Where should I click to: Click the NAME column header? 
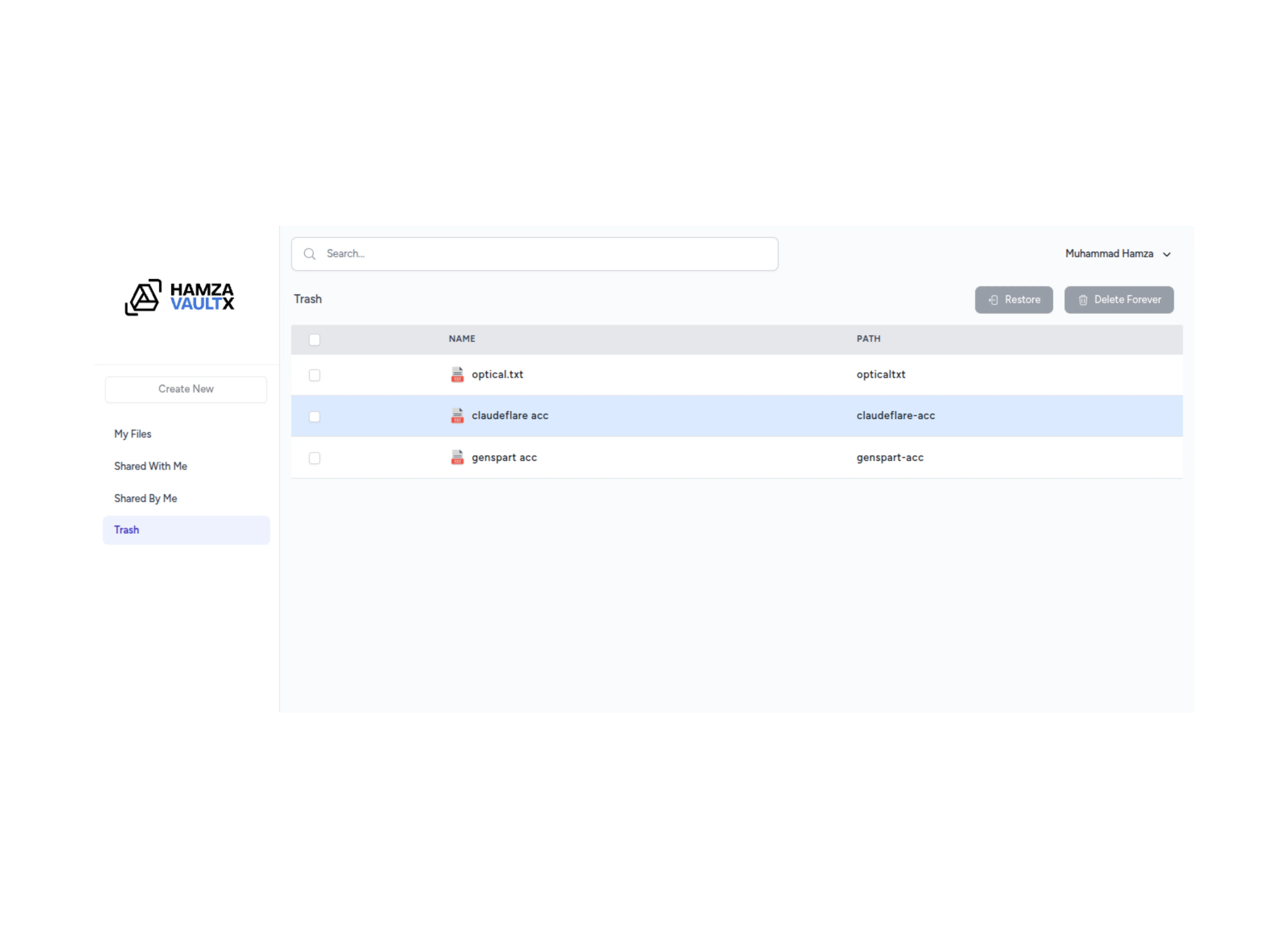coord(462,339)
